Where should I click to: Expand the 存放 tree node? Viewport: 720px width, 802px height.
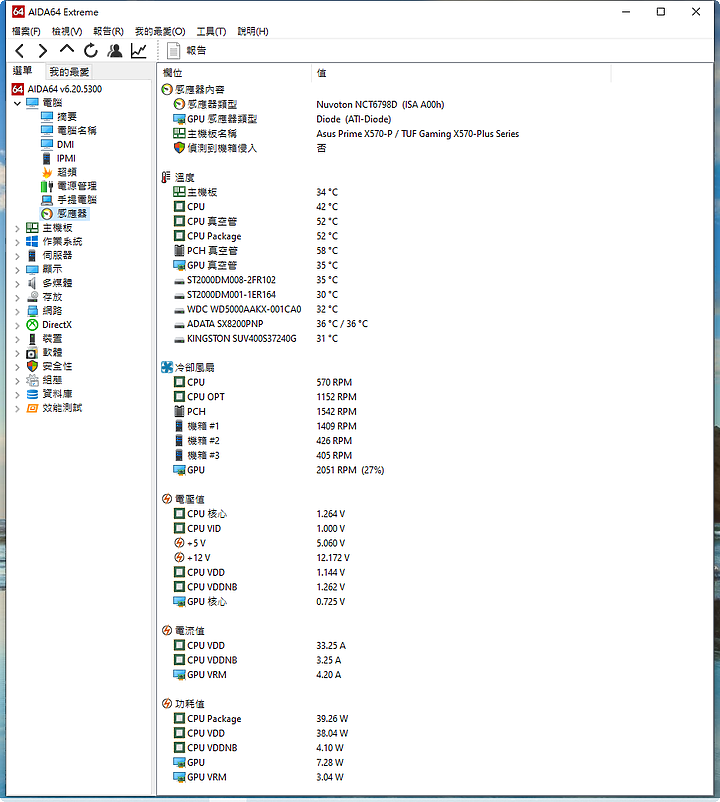click(17, 298)
